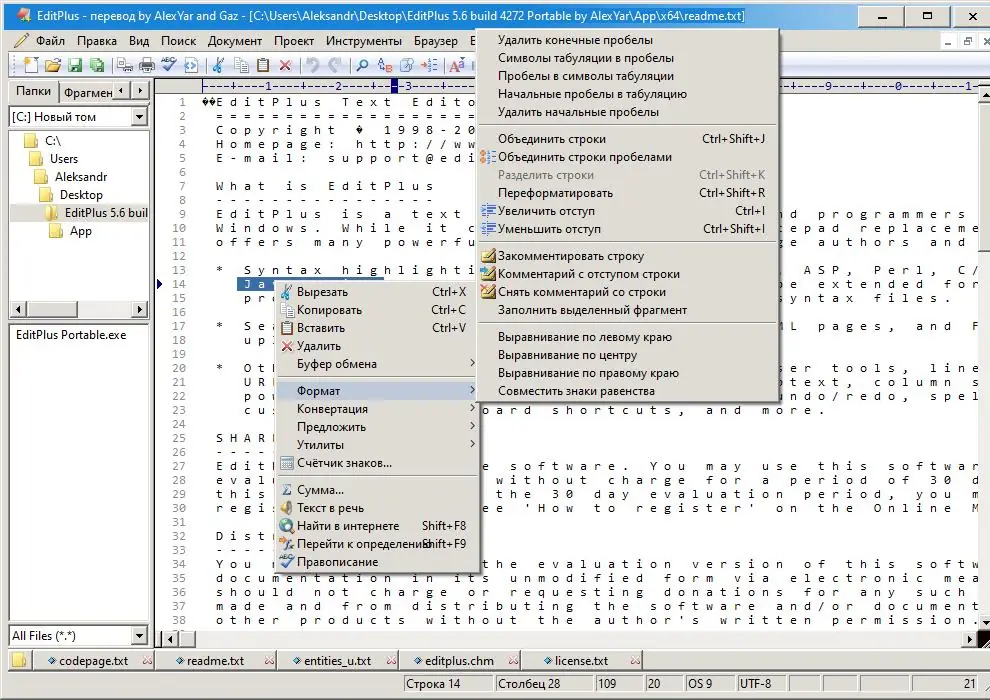Click the Copy icon in the toolbar
This screenshot has height=700, width=990.
click(x=241, y=64)
